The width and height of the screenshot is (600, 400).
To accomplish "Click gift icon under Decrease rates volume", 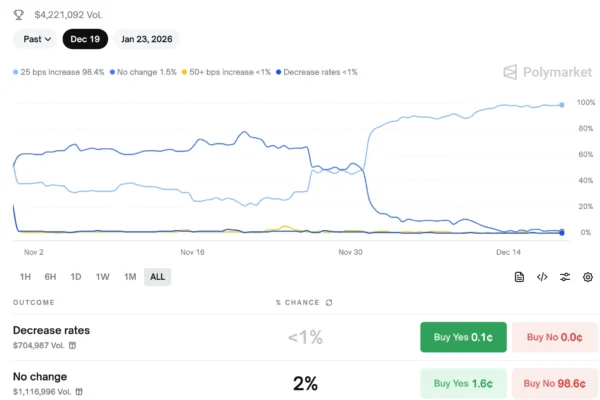I will 72,345.
